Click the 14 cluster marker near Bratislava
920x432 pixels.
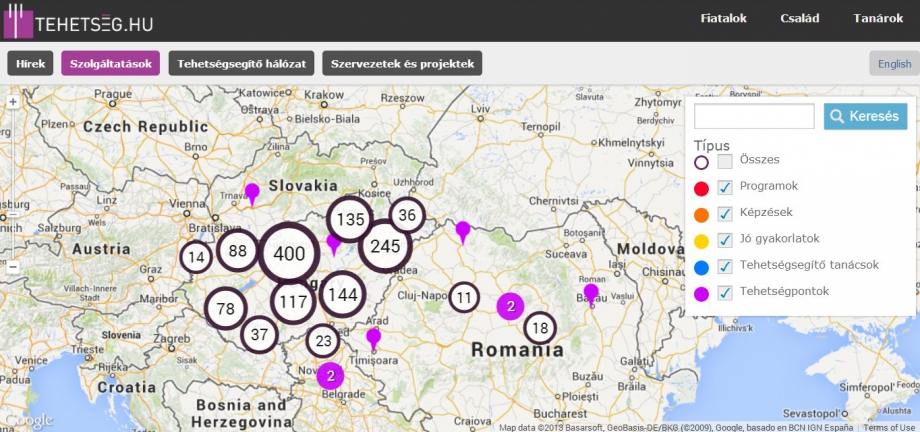(x=196, y=257)
